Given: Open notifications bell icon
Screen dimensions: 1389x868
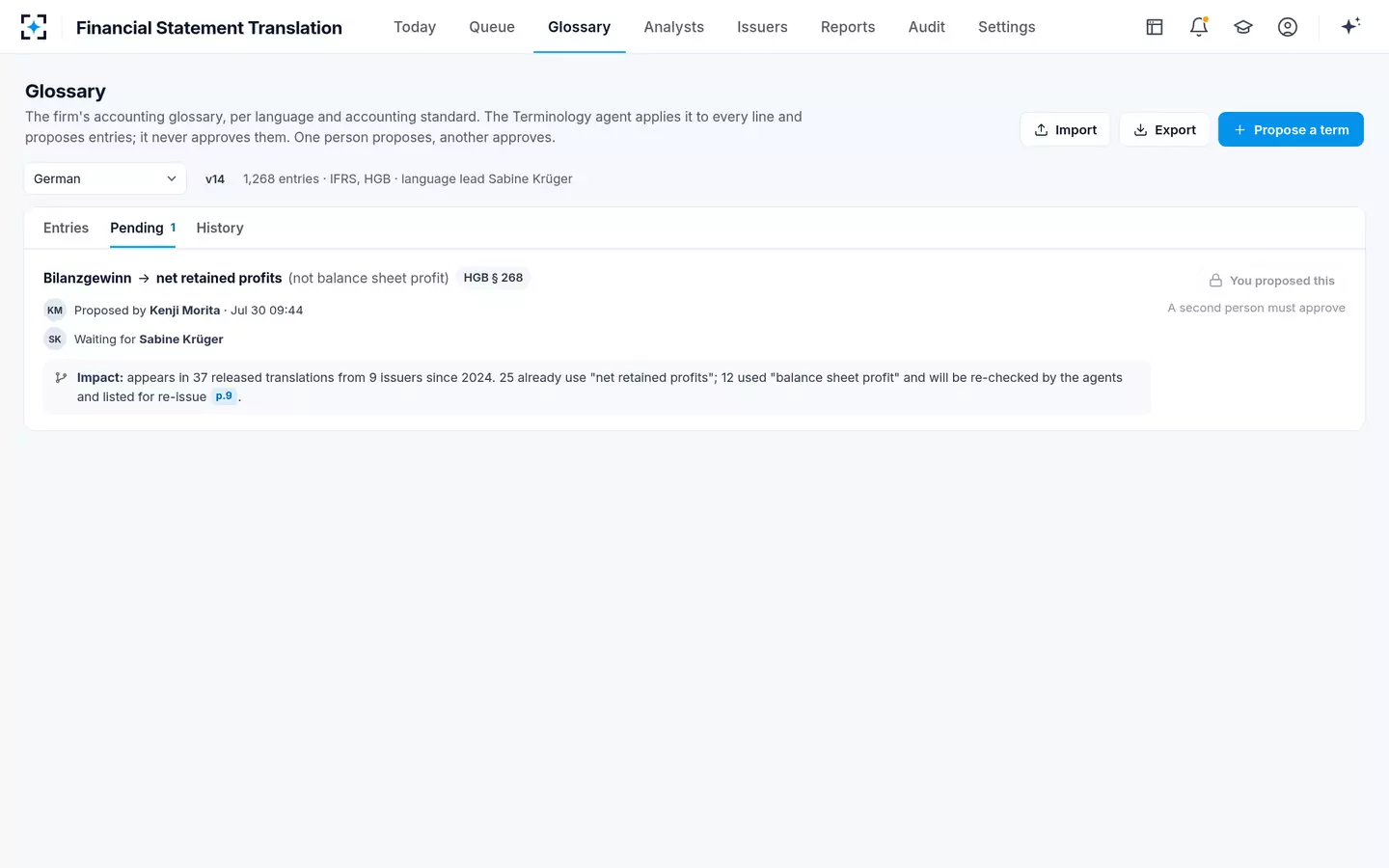Looking at the screenshot, I should pyautogui.click(x=1199, y=27).
